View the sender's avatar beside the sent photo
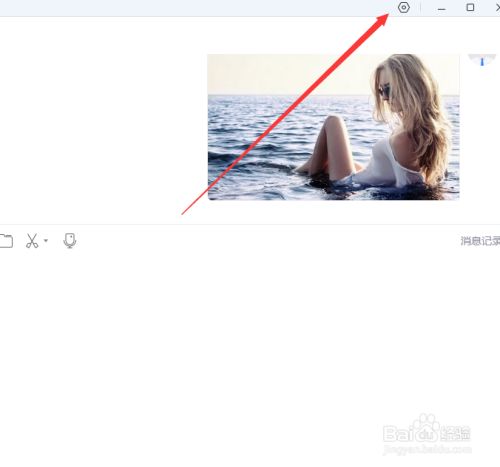 pyautogui.click(x=482, y=60)
